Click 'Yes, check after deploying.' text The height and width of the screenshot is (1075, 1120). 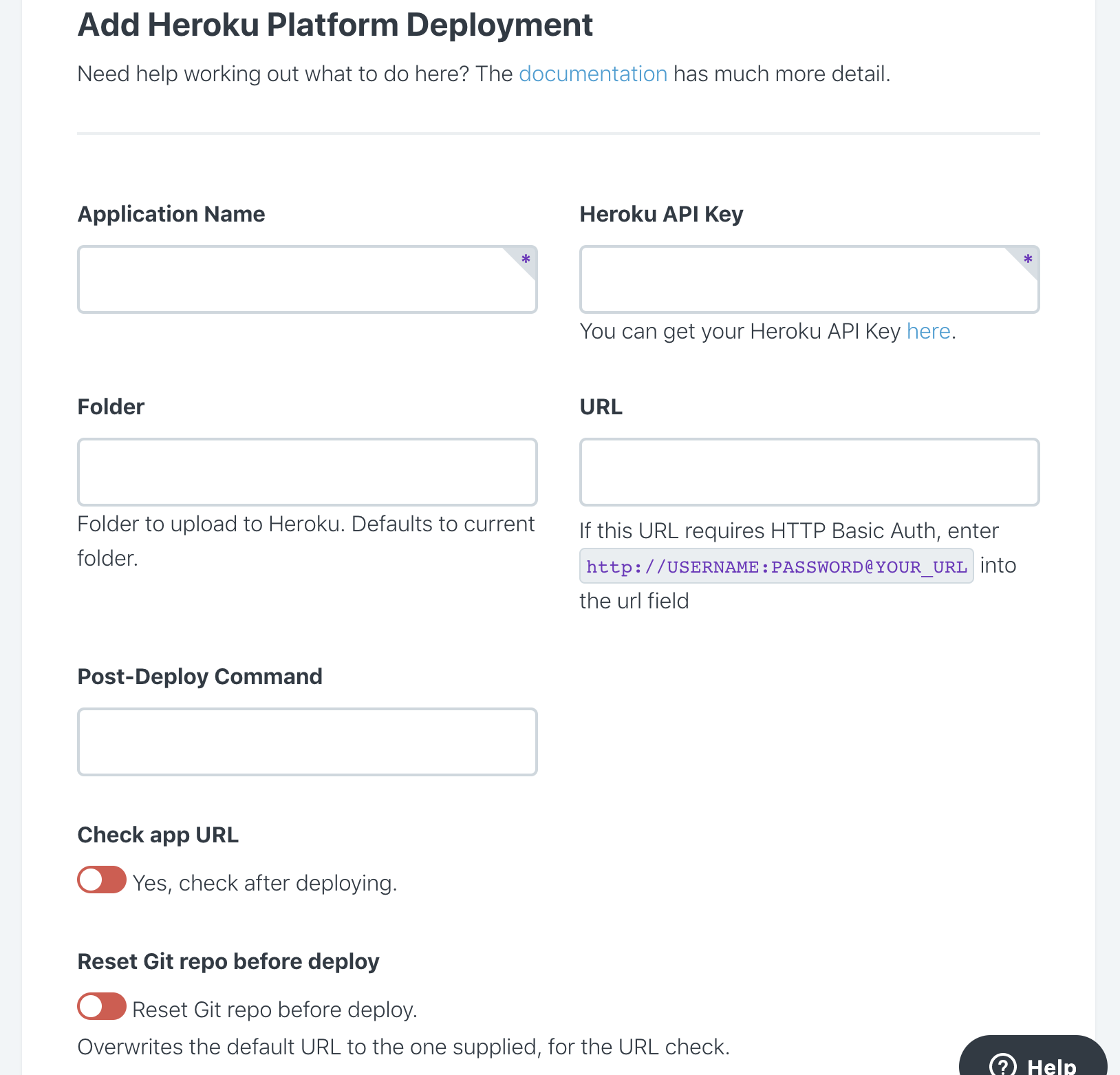[x=265, y=883]
